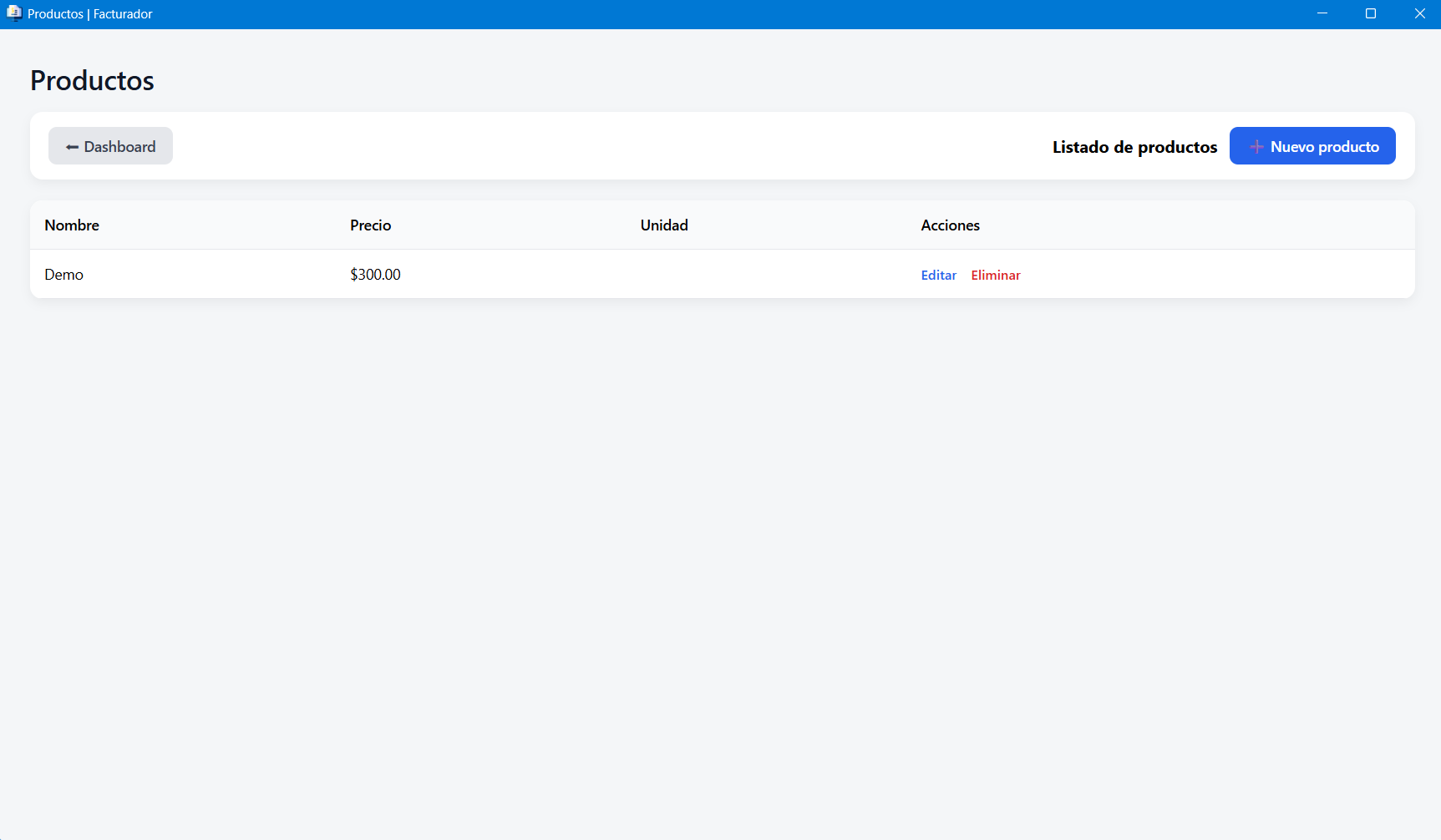Maximize the Facturador window
This screenshot has height=840, width=1441.
[x=1370, y=13]
